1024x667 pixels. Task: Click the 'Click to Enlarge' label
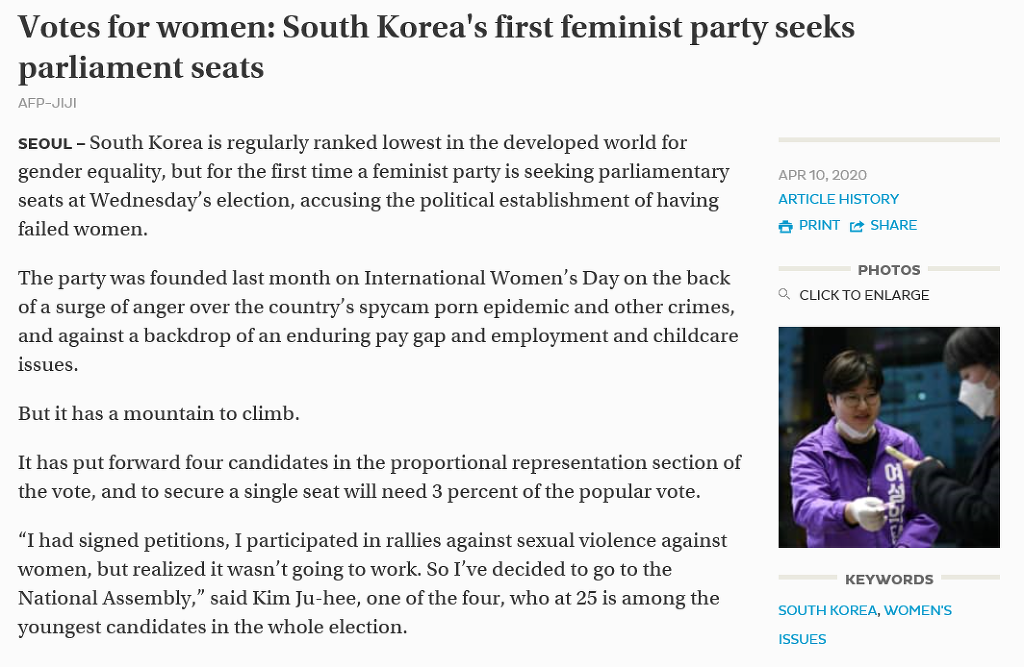[x=864, y=295]
